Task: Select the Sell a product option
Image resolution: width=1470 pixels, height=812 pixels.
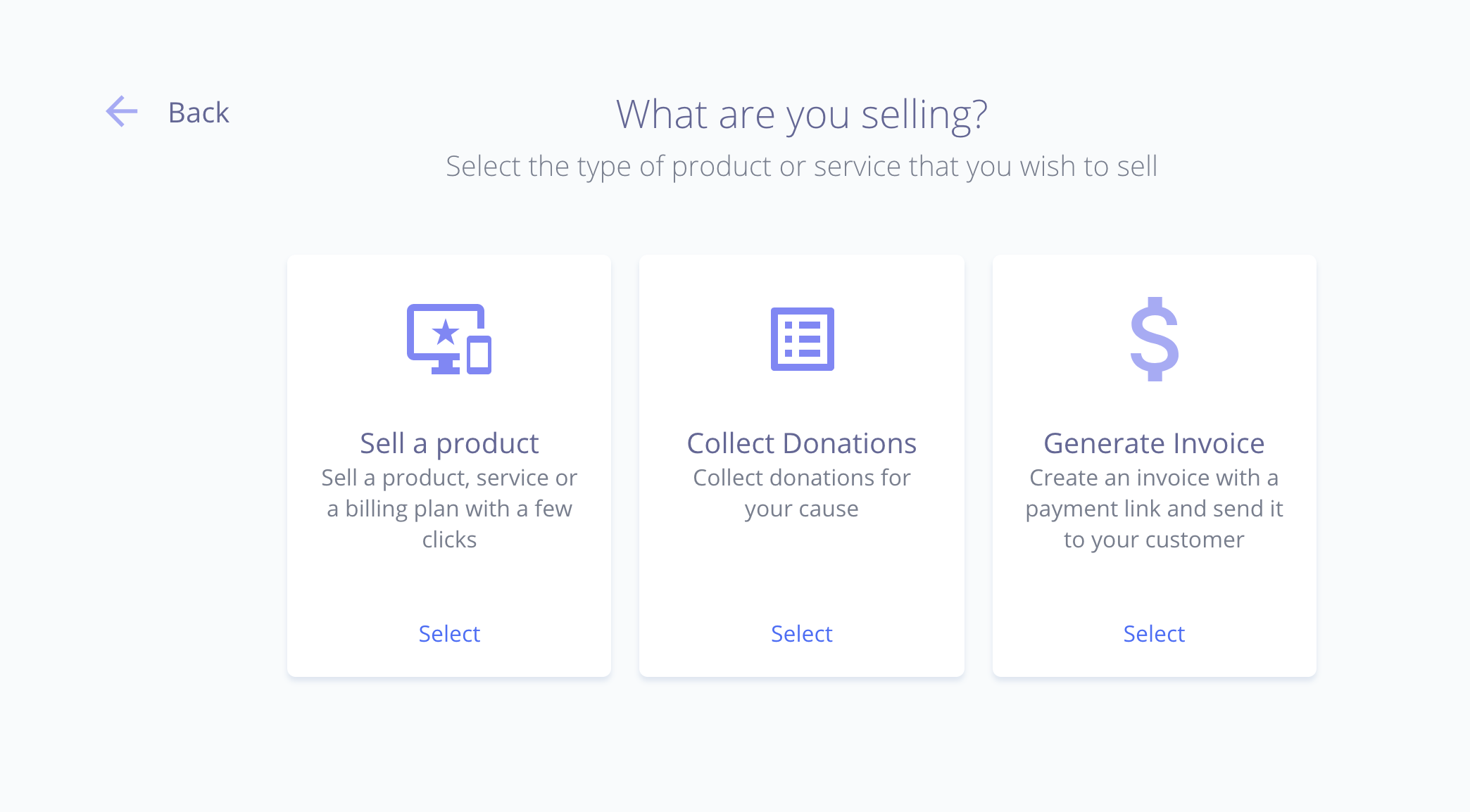Action: (448, 633)
